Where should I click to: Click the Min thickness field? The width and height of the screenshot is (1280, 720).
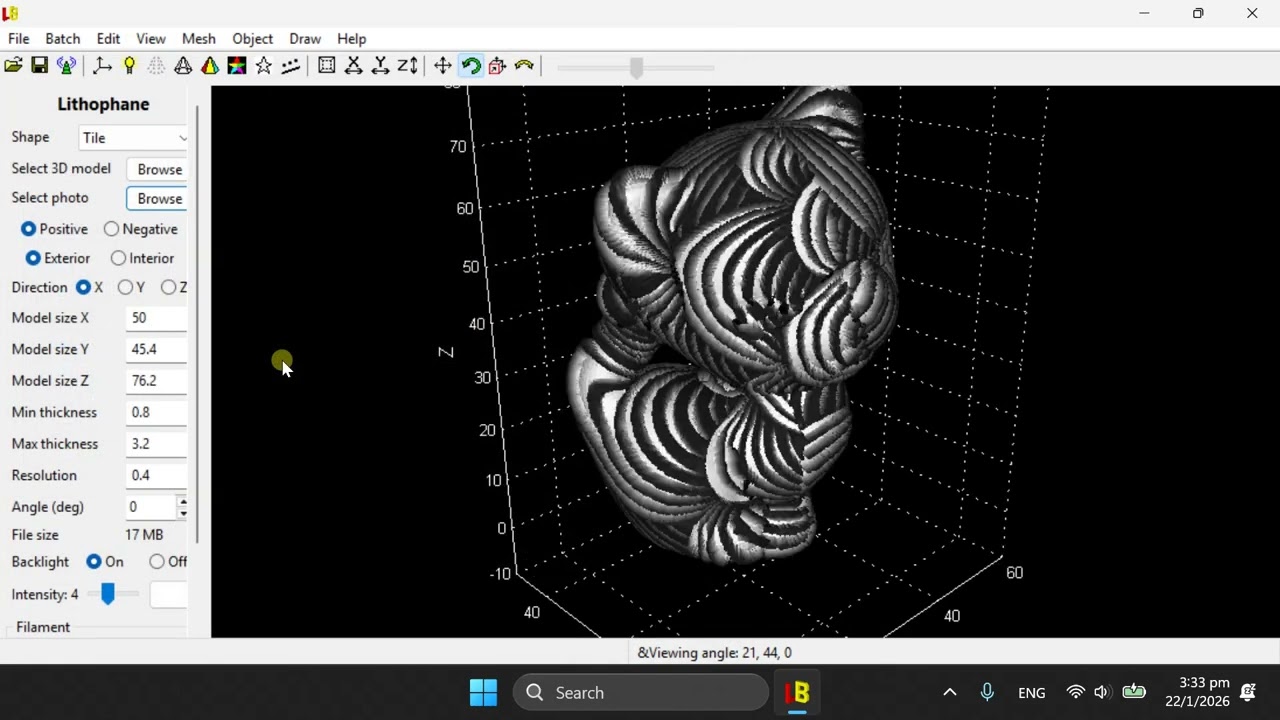157,413
